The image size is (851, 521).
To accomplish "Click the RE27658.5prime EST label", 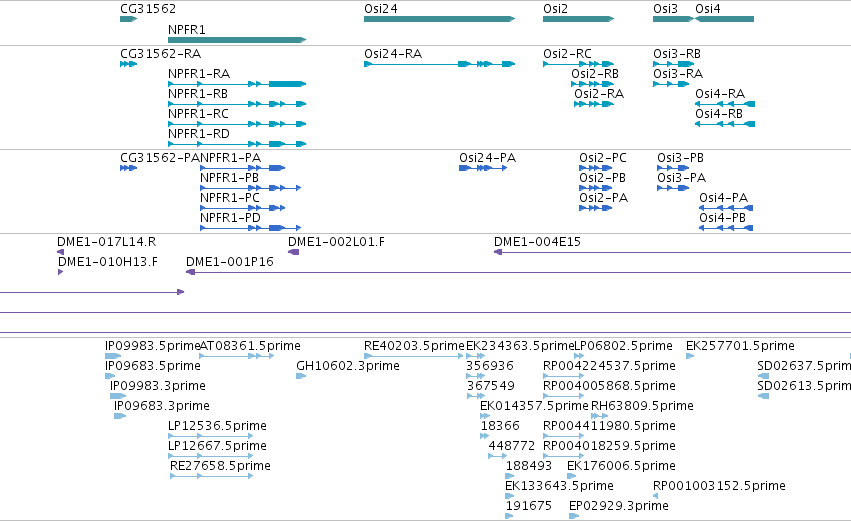I will [x=220, y=467].
